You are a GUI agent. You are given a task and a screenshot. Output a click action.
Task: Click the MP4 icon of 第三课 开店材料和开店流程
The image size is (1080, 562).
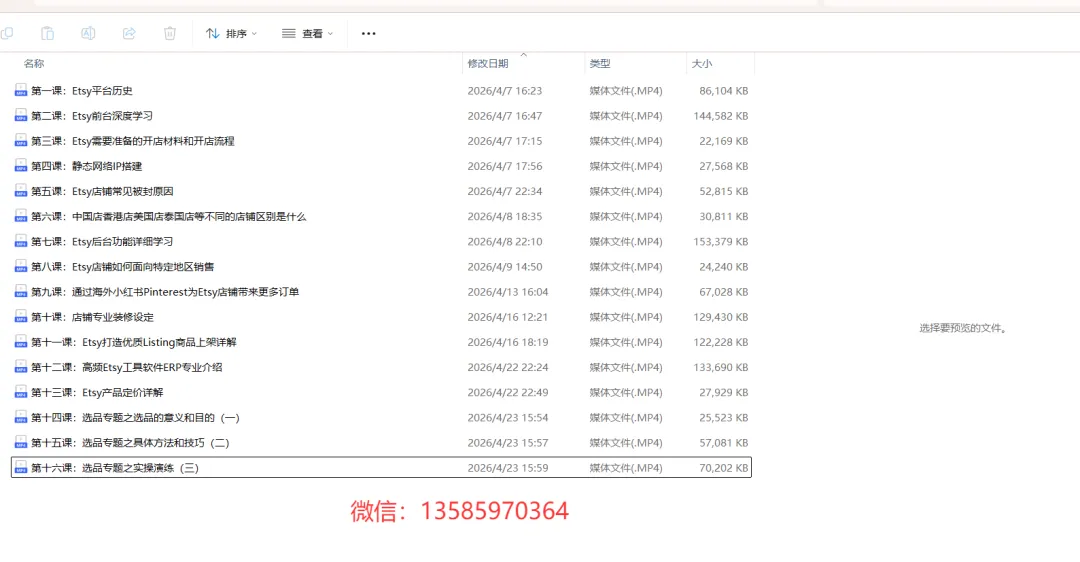point(21,140)
